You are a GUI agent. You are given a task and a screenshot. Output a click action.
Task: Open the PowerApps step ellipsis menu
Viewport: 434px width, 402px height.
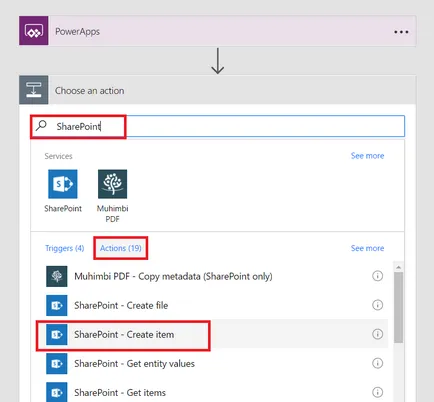pyautogui.click(x=401, y=32)
